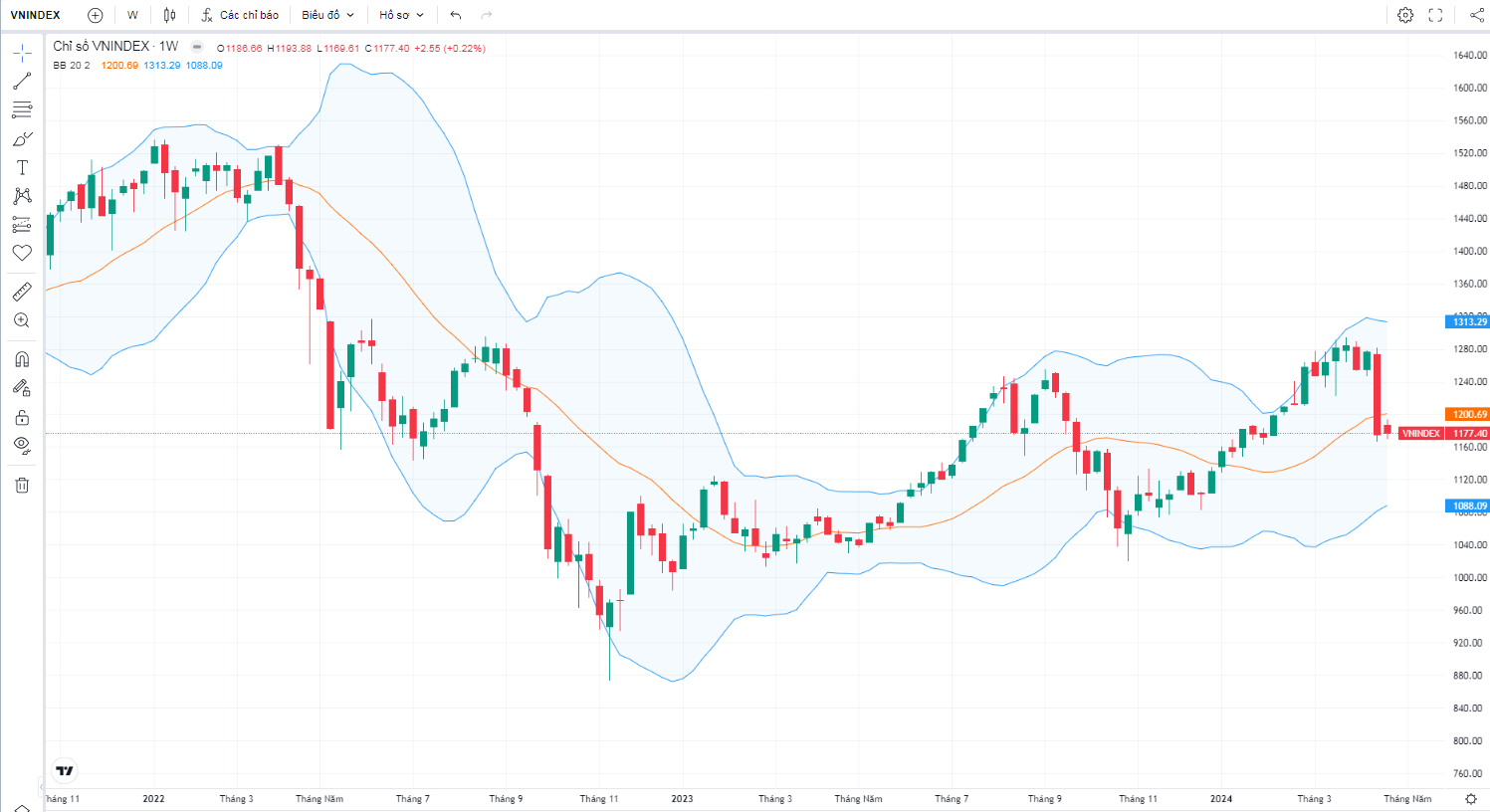Click the C1177.40 close value in legend

[387, 48]
